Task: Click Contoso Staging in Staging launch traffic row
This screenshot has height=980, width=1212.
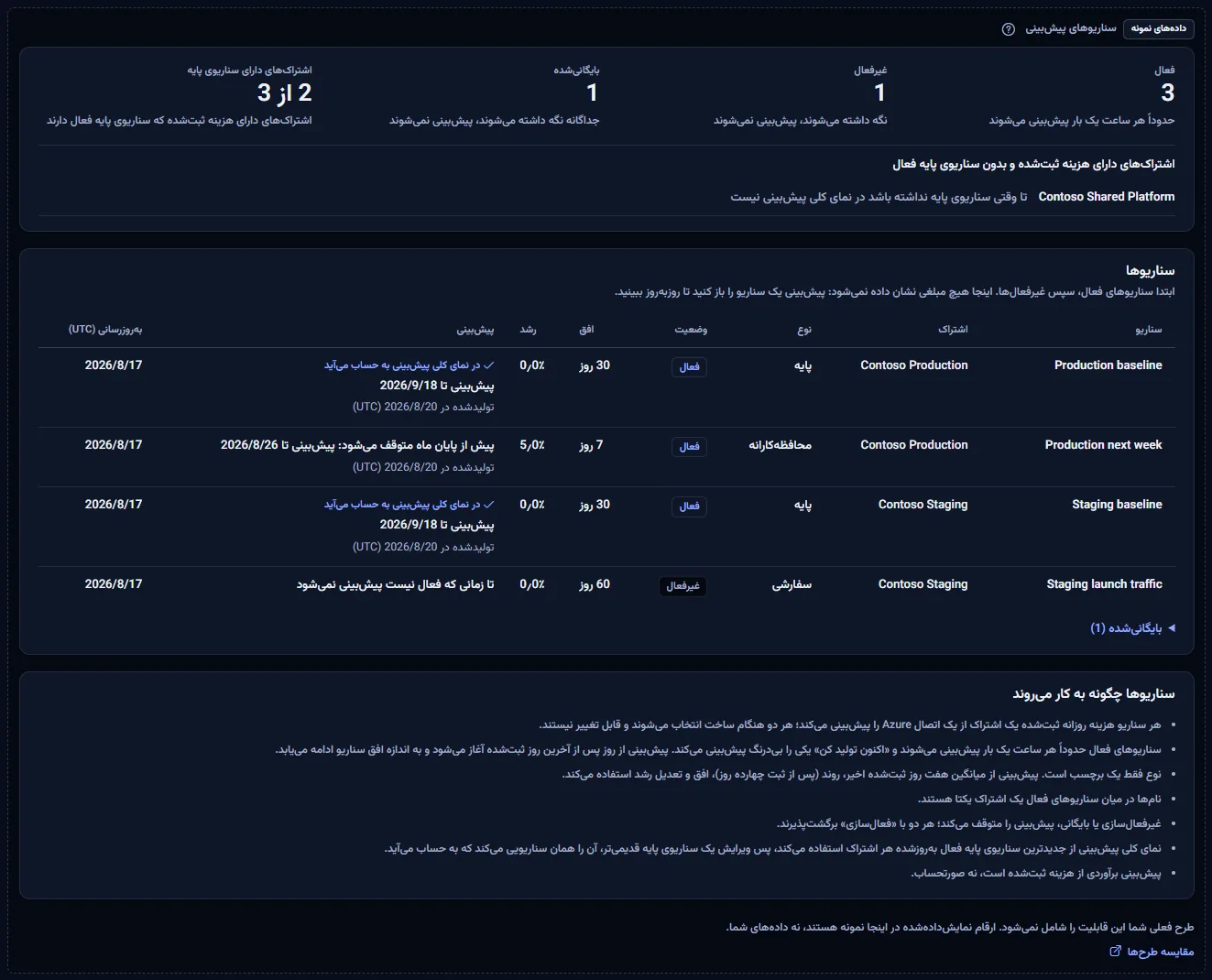Action: tap(923, 584)
